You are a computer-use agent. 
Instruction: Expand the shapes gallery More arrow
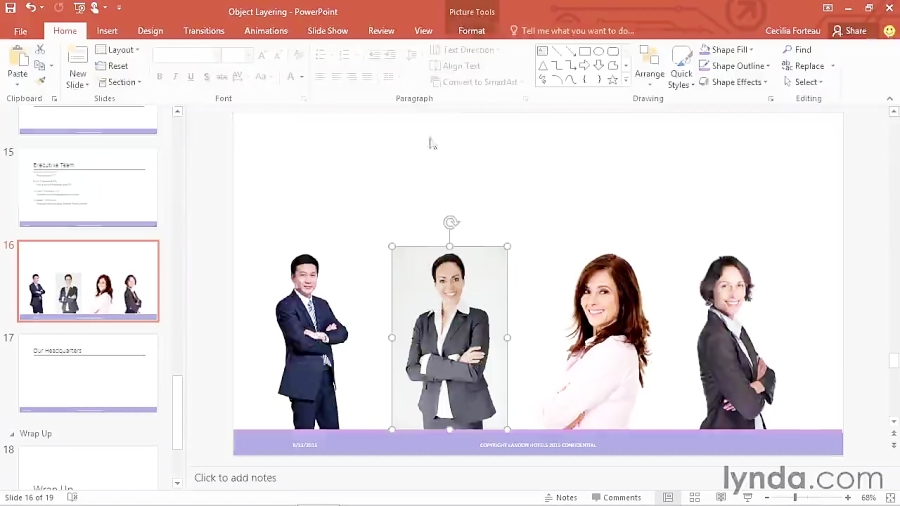(626, 80)
